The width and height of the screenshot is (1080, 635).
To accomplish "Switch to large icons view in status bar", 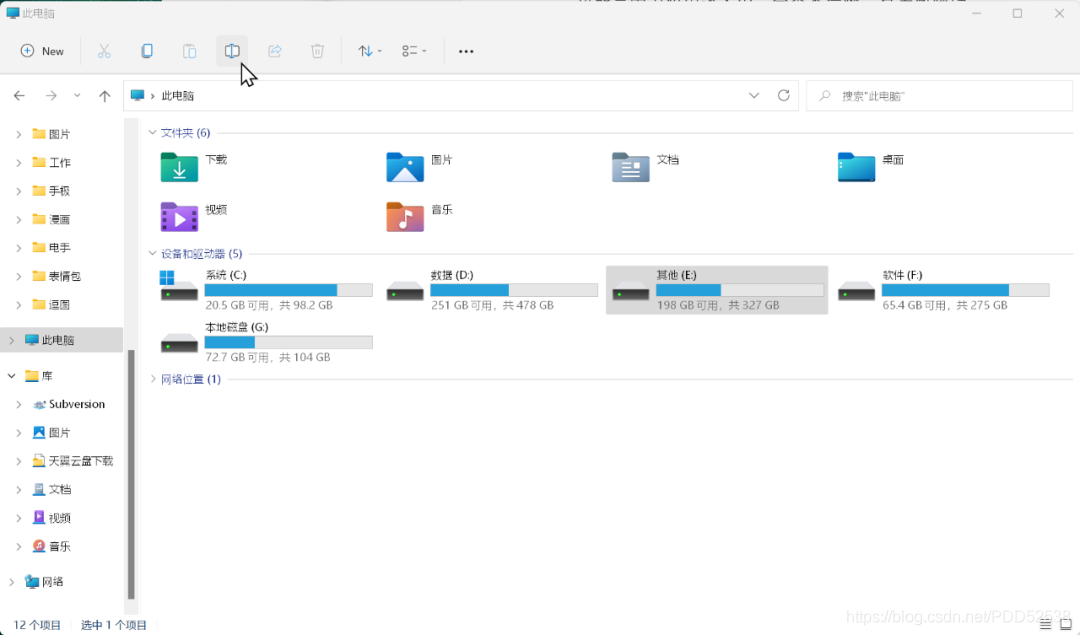I will click(x=1066, y=625).
